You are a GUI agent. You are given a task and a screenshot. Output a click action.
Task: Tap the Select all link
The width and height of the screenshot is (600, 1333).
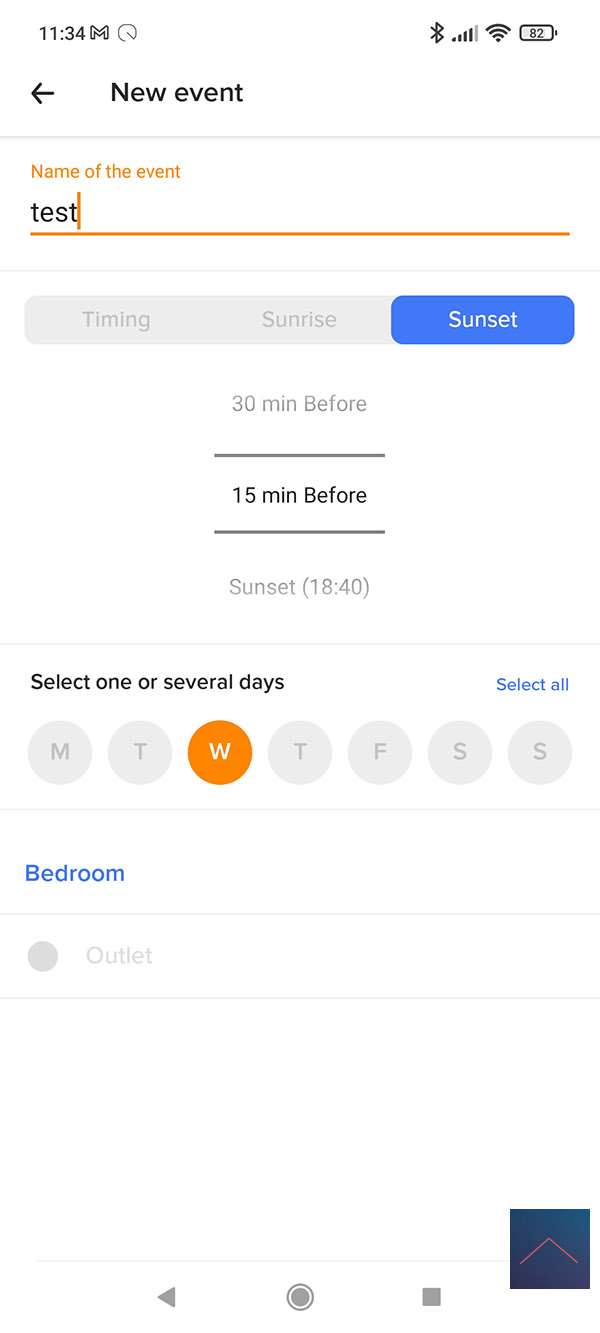pyautogui.click(x=532, y=685)
